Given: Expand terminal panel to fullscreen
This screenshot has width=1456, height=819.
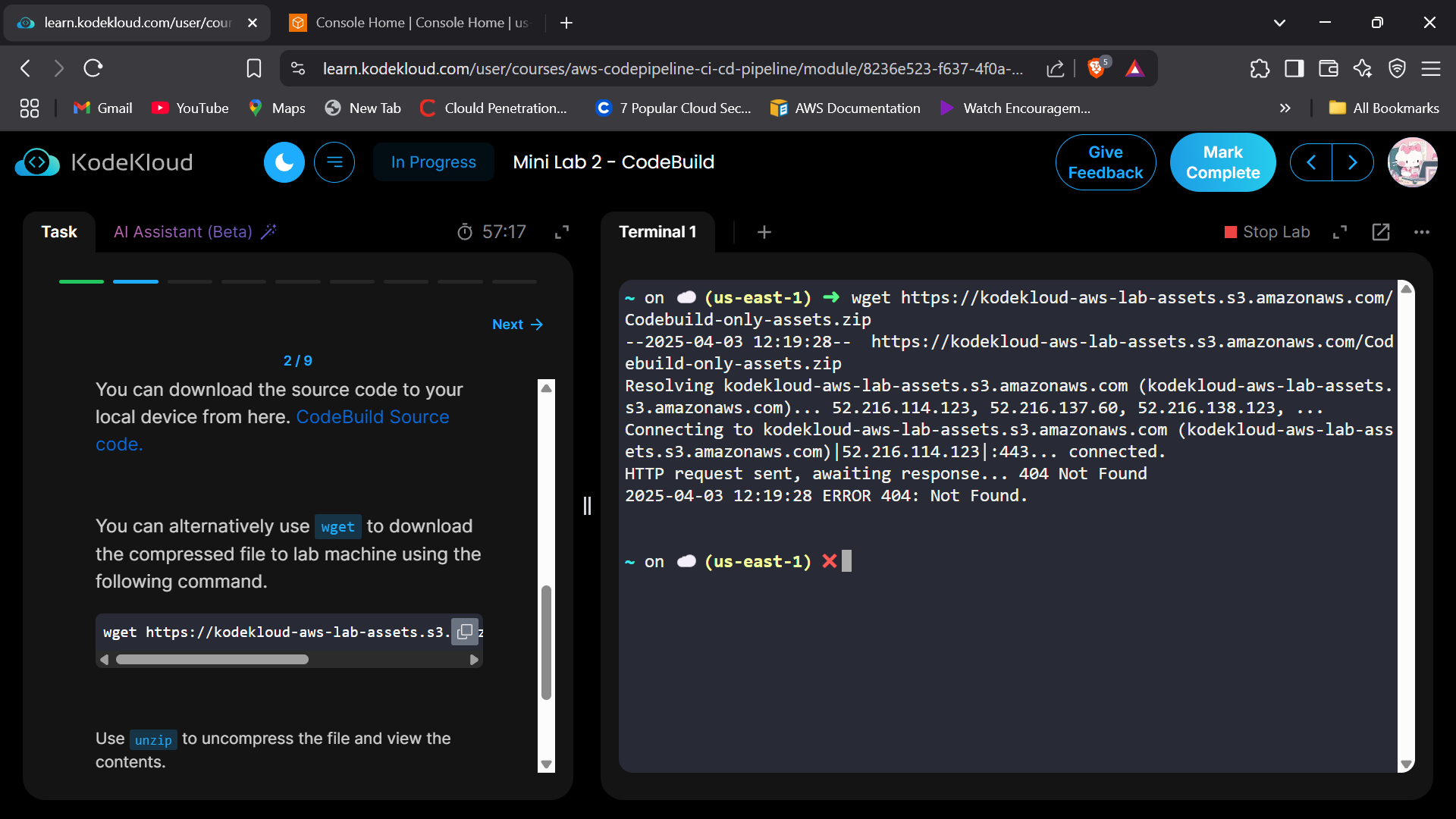Looking at the screenshot, I should pyautogui.click(x=1340, y=232).
